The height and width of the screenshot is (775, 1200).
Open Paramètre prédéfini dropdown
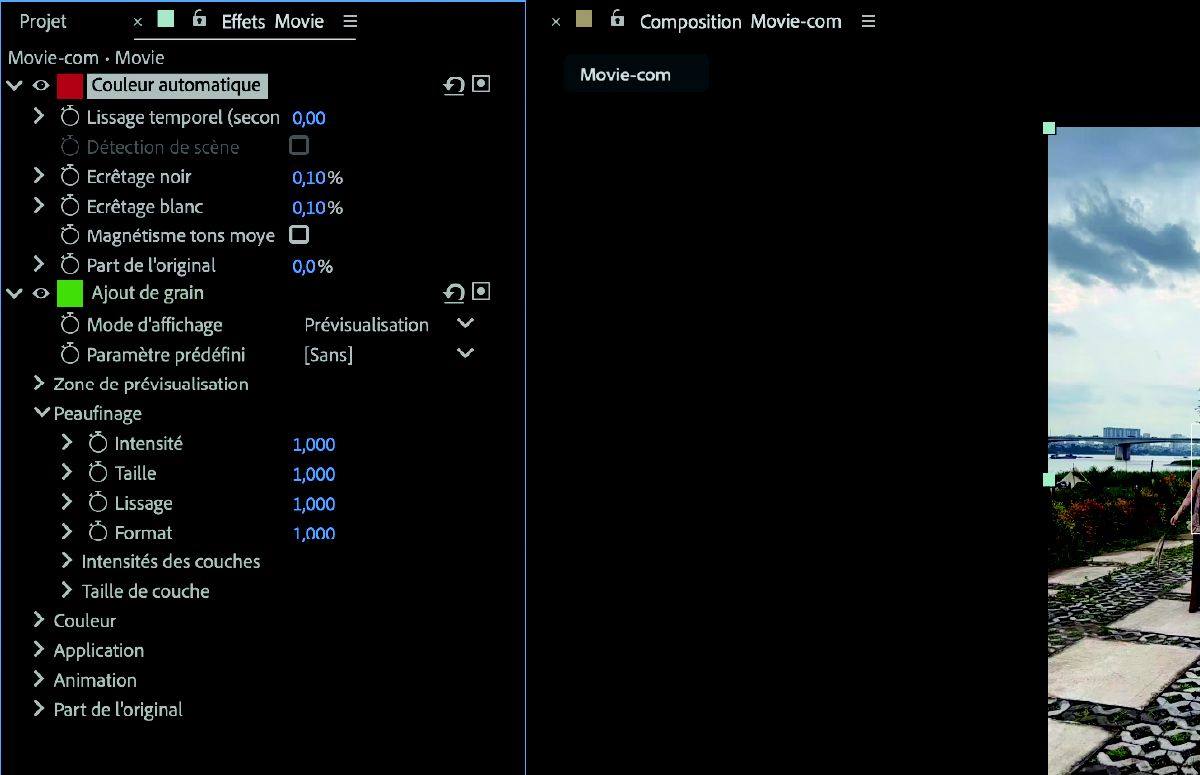(465, 353)
